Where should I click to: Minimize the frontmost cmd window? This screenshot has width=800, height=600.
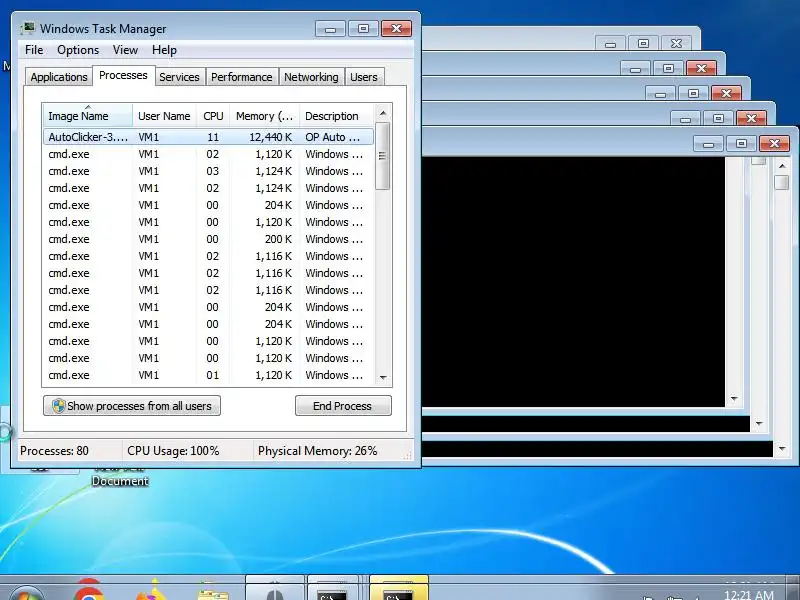pos(708,143)
